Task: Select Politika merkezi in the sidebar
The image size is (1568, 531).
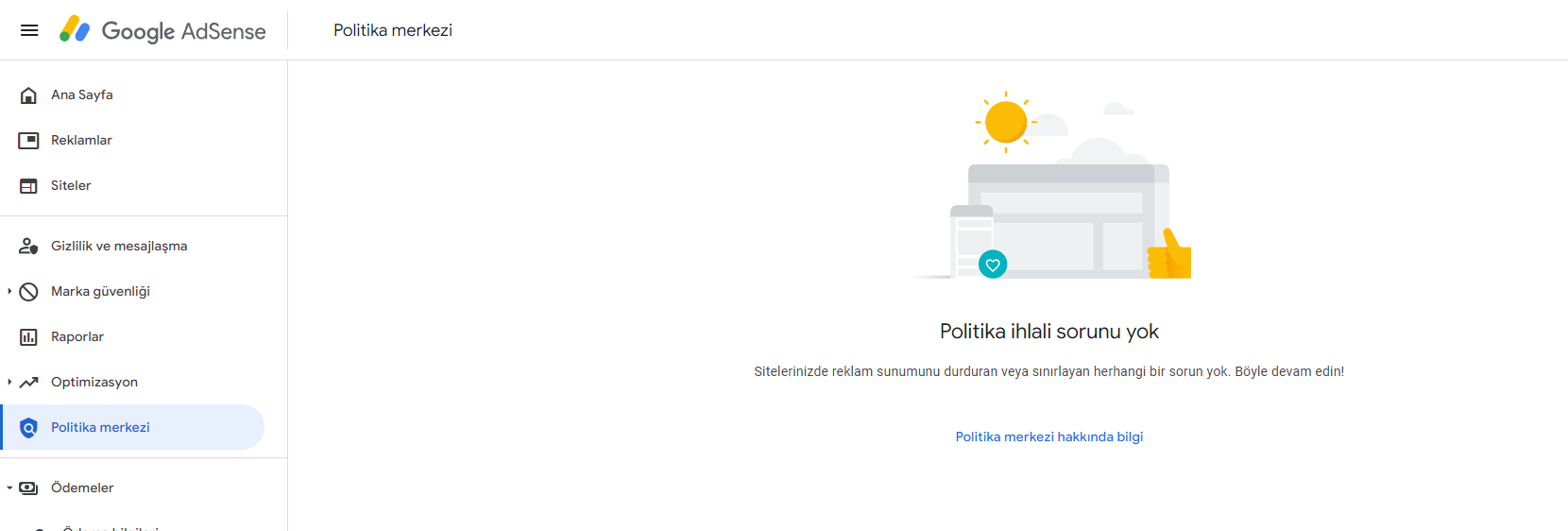Action: [x=132, y=427]
